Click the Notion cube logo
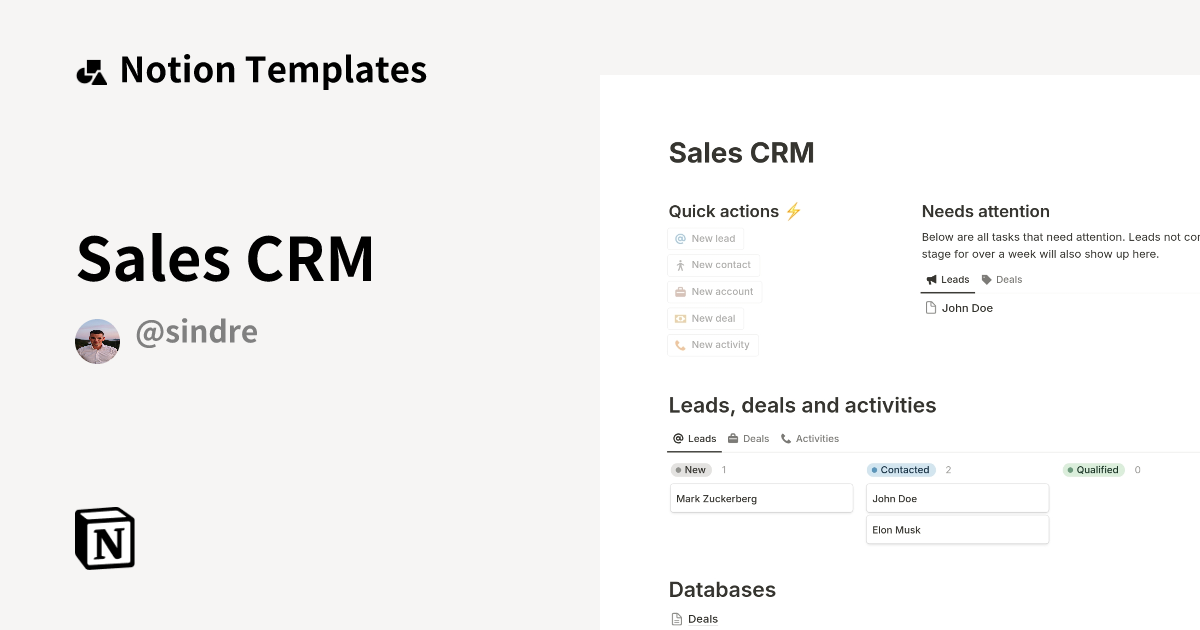The image size is (1200, 630). coord(105,538)
